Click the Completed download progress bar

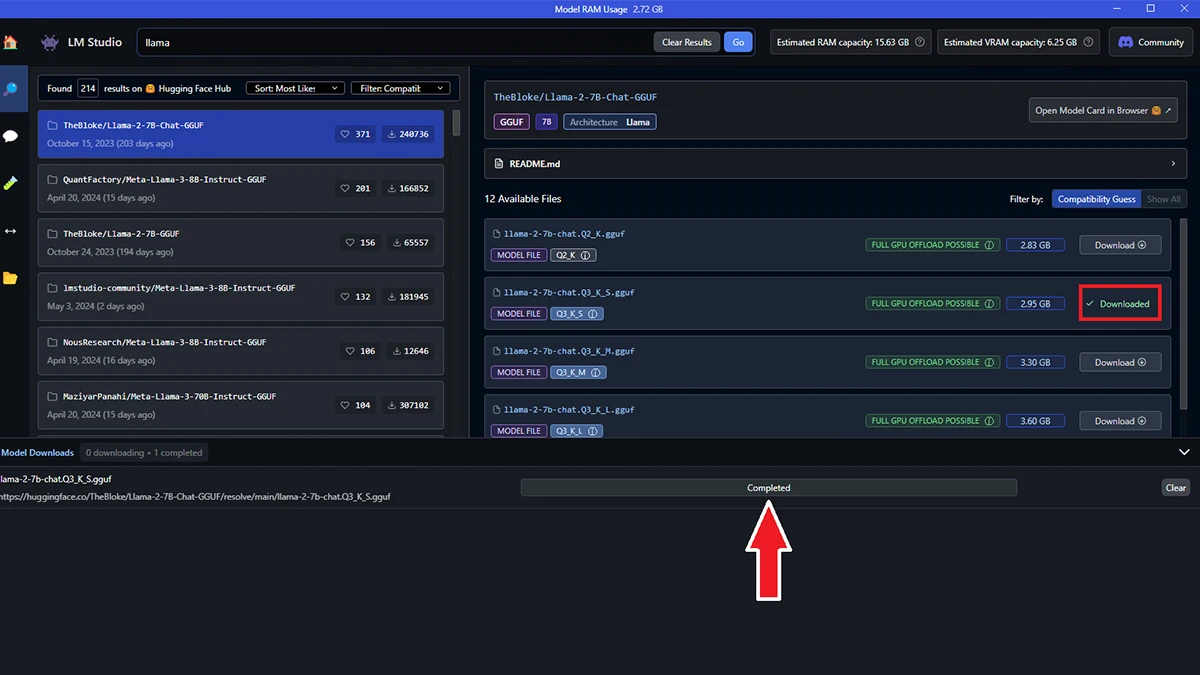[768, 488]
